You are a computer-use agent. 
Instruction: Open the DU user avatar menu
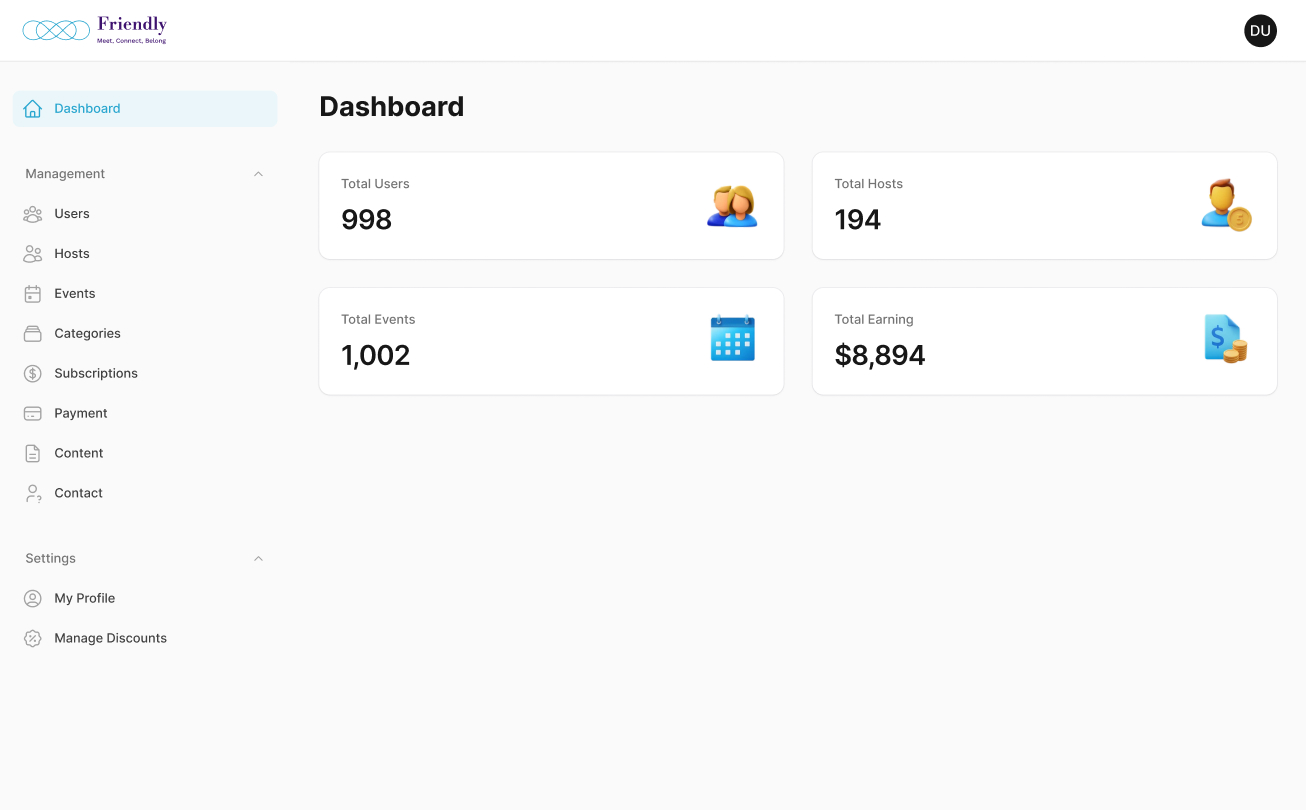[1260, 31]
